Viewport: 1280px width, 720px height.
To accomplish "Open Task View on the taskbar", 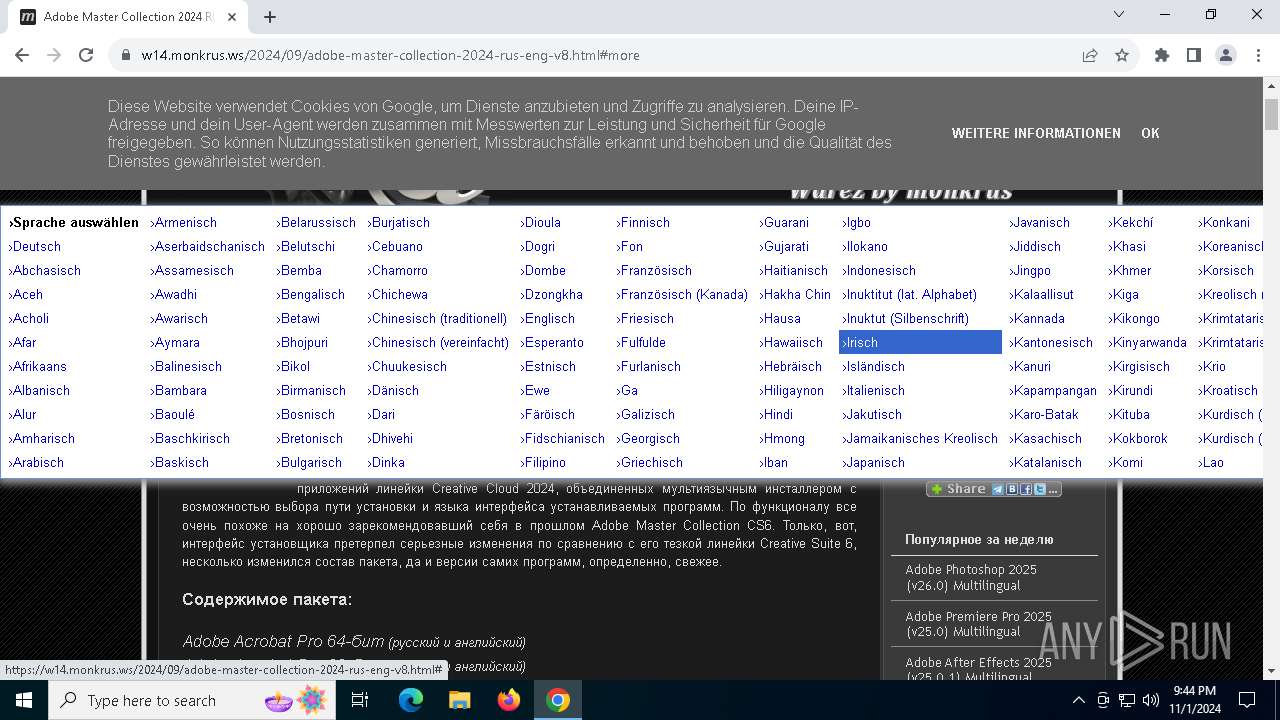I will (x=360, y=700).
